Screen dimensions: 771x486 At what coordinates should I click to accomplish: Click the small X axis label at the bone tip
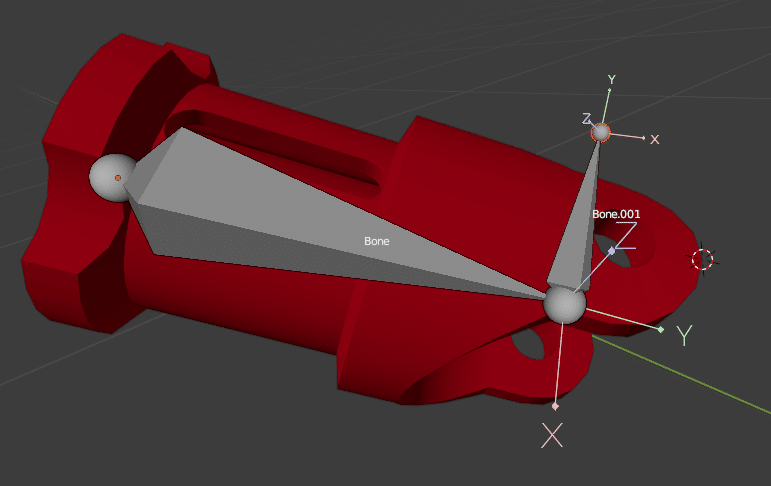pyautogui.click(x=654, y=140)
